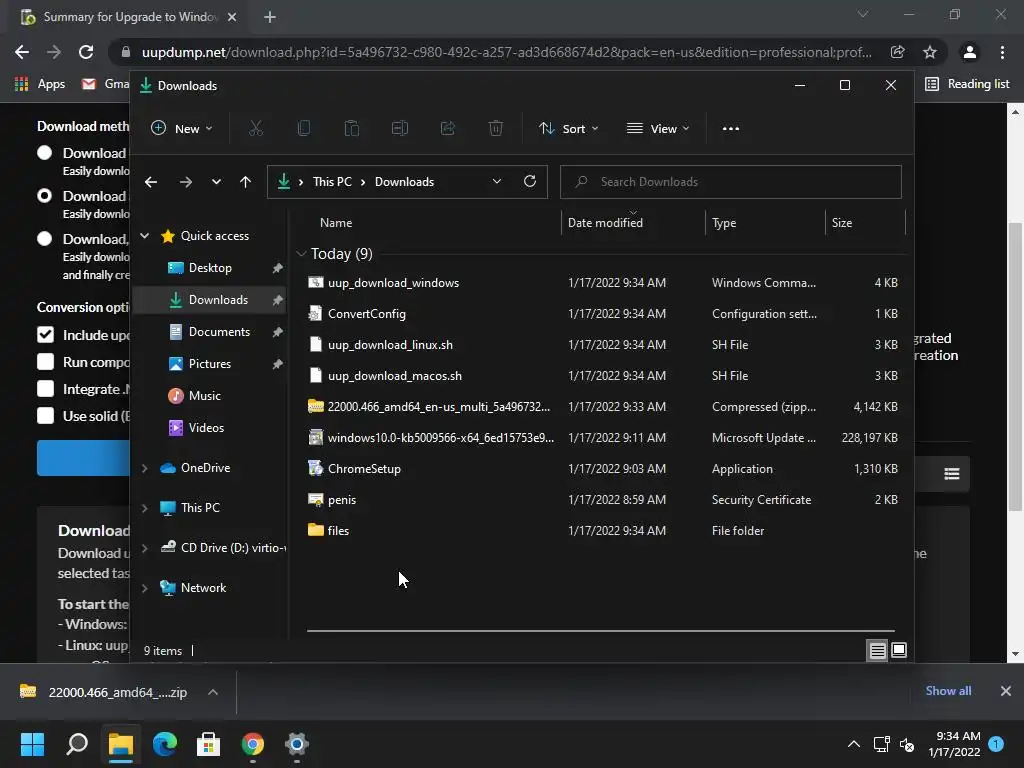Open Settings gear from the taskbar
The height and width of the screenshot is (768, 1024).
[x=296, y=744]
